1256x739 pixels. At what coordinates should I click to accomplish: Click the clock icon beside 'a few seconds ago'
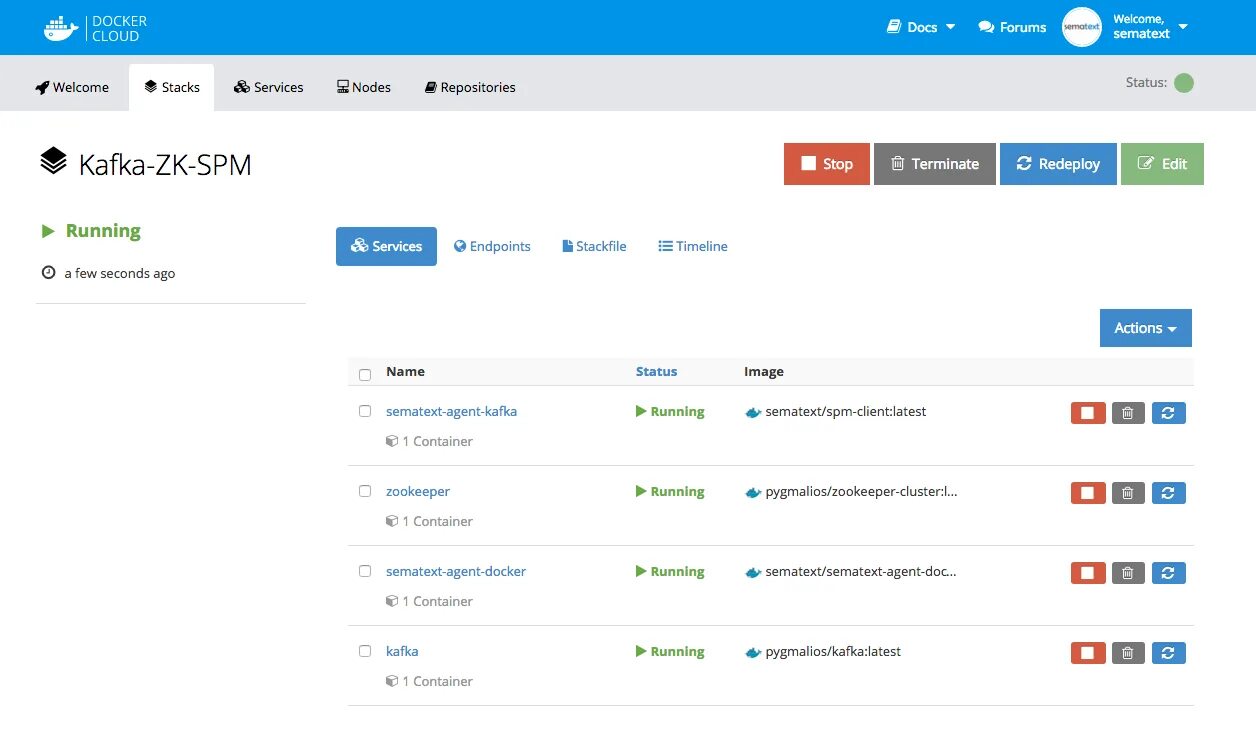point(48,272)
